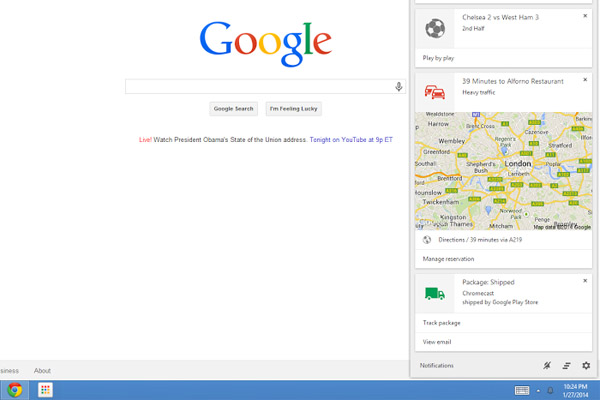Click the red traffic cars icon
600x400 pixels.
435,92
